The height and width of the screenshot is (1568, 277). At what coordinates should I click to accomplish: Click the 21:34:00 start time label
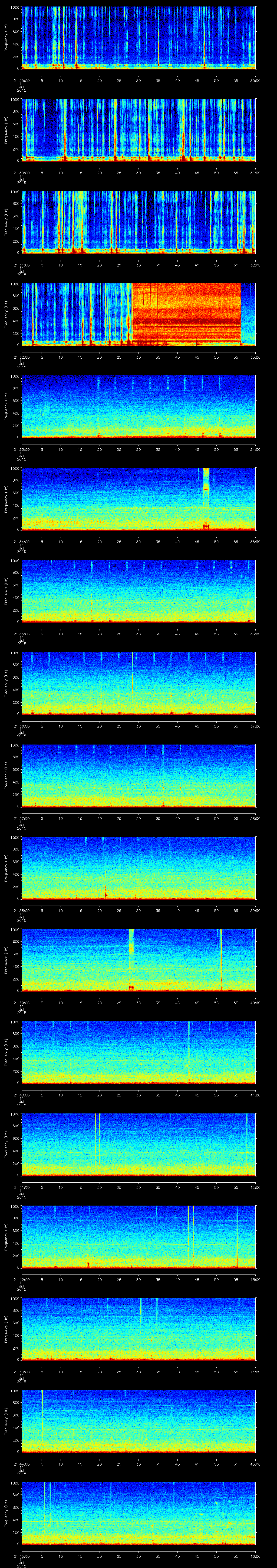[x=21, y=542]
